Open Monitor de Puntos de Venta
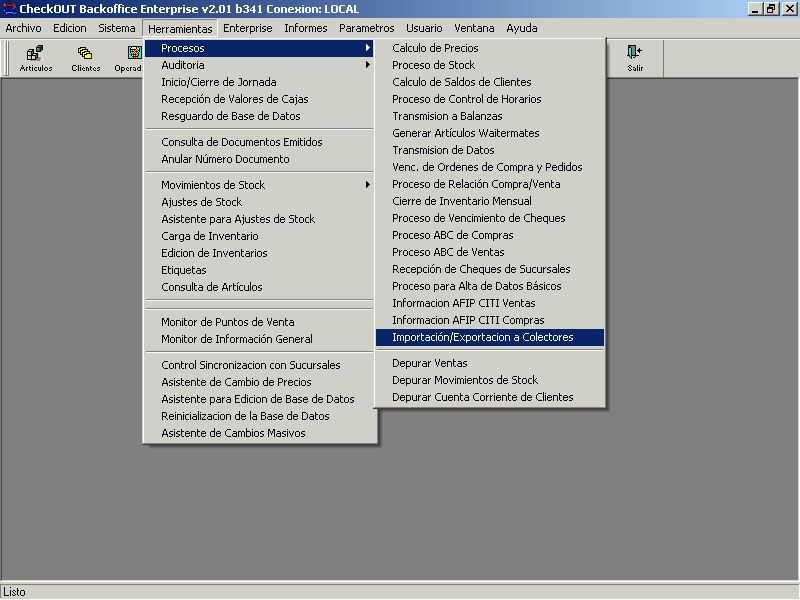The image size is (800, 600). [260, 322]
